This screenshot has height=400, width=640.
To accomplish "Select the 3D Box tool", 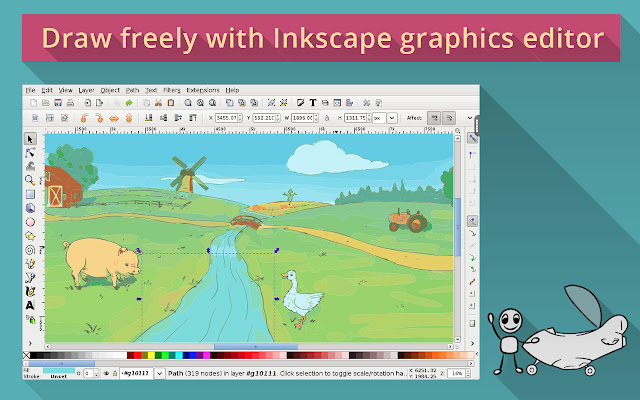I will coord(30,208).
